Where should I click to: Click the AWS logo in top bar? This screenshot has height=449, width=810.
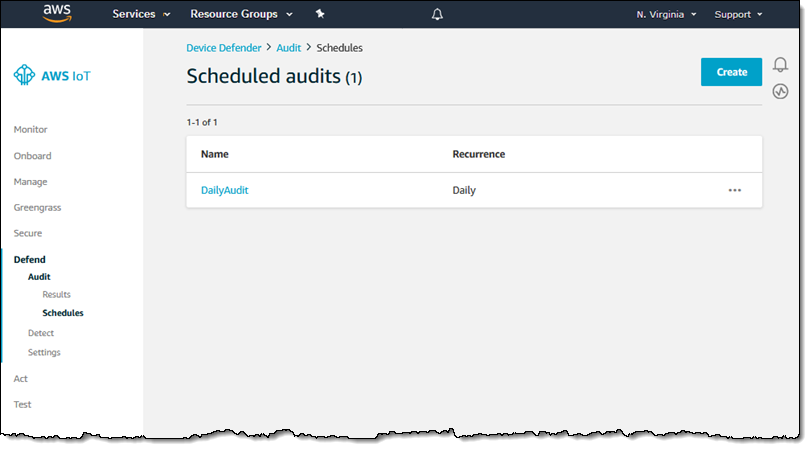(x=56, y=14)
